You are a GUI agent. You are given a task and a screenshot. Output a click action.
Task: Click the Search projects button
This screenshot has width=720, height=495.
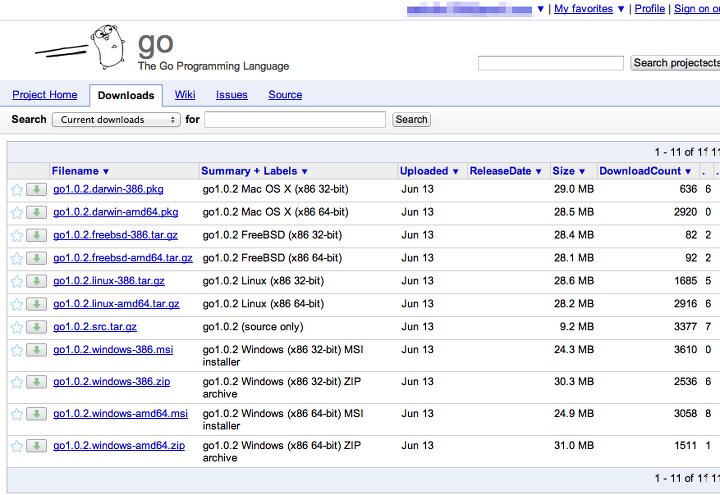[x=675, y=63]
